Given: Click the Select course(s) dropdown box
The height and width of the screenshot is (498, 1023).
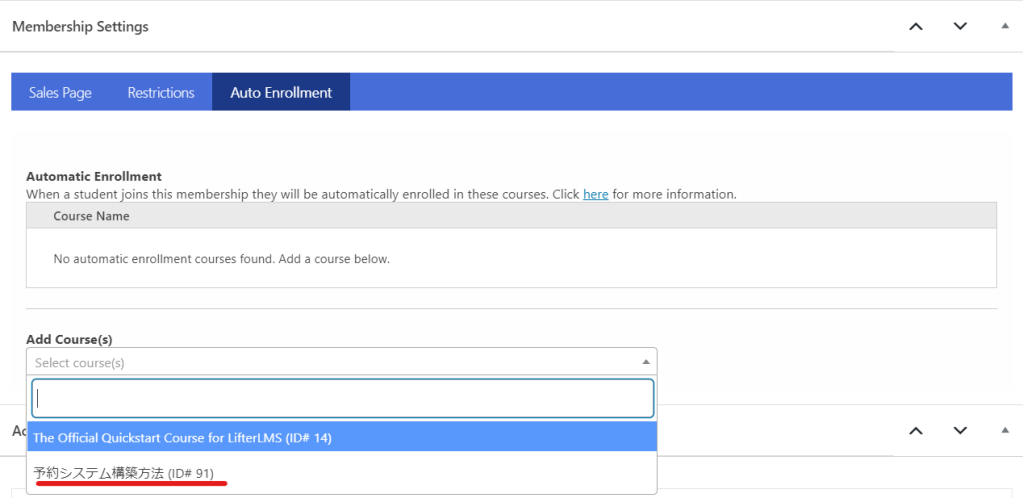Looking at the screenshot, I should coord(341,362).
